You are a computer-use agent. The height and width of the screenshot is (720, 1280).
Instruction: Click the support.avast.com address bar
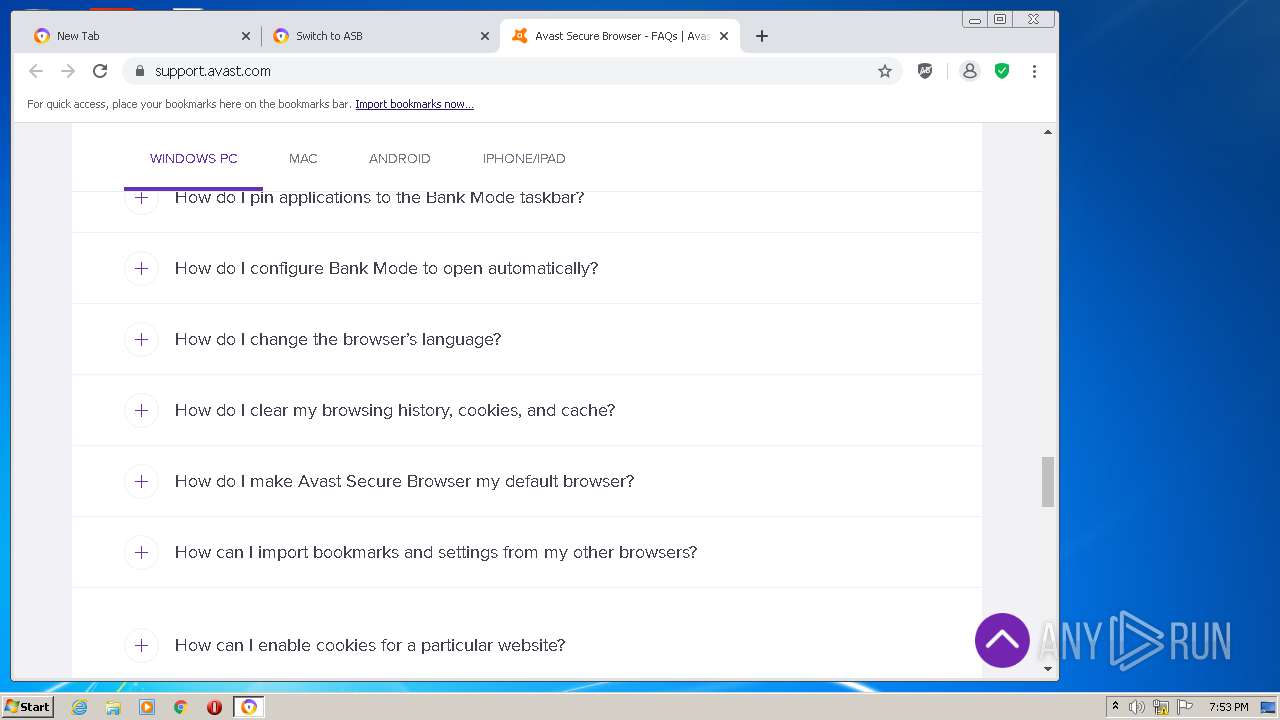pyautogui.click(x=510, y=71)
